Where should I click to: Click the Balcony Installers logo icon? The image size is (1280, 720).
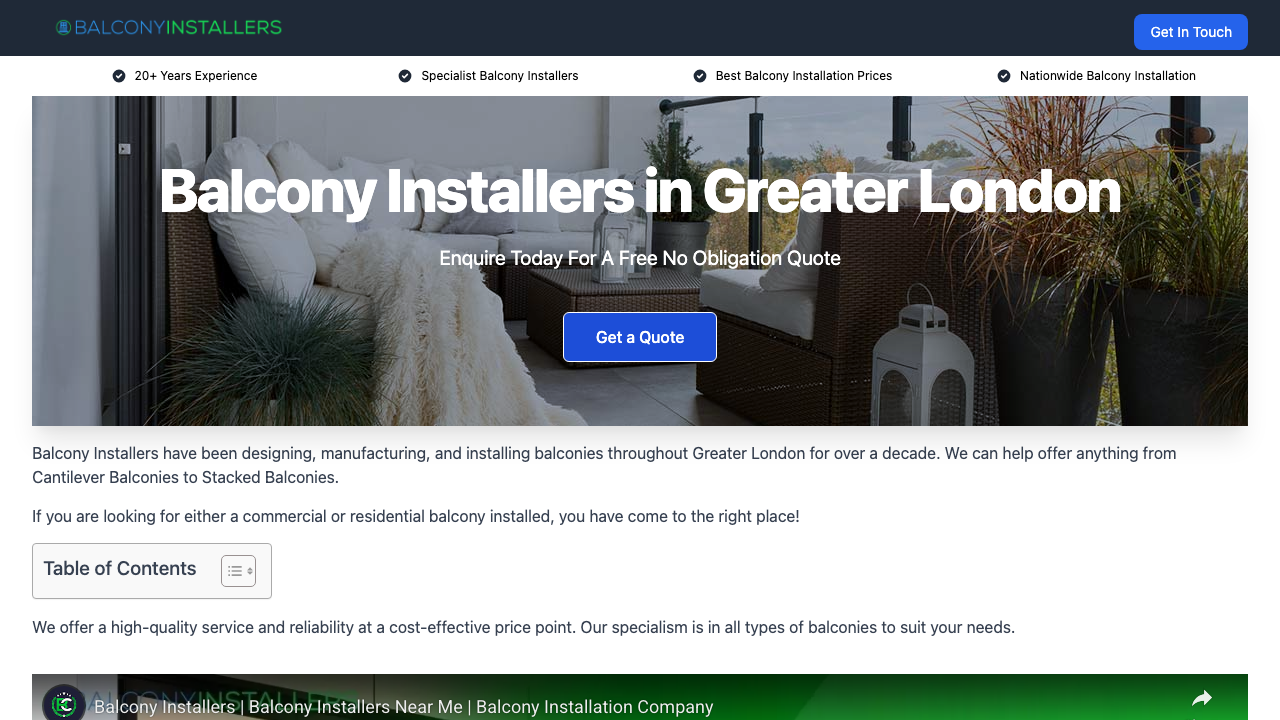click(x=64, y=27)
